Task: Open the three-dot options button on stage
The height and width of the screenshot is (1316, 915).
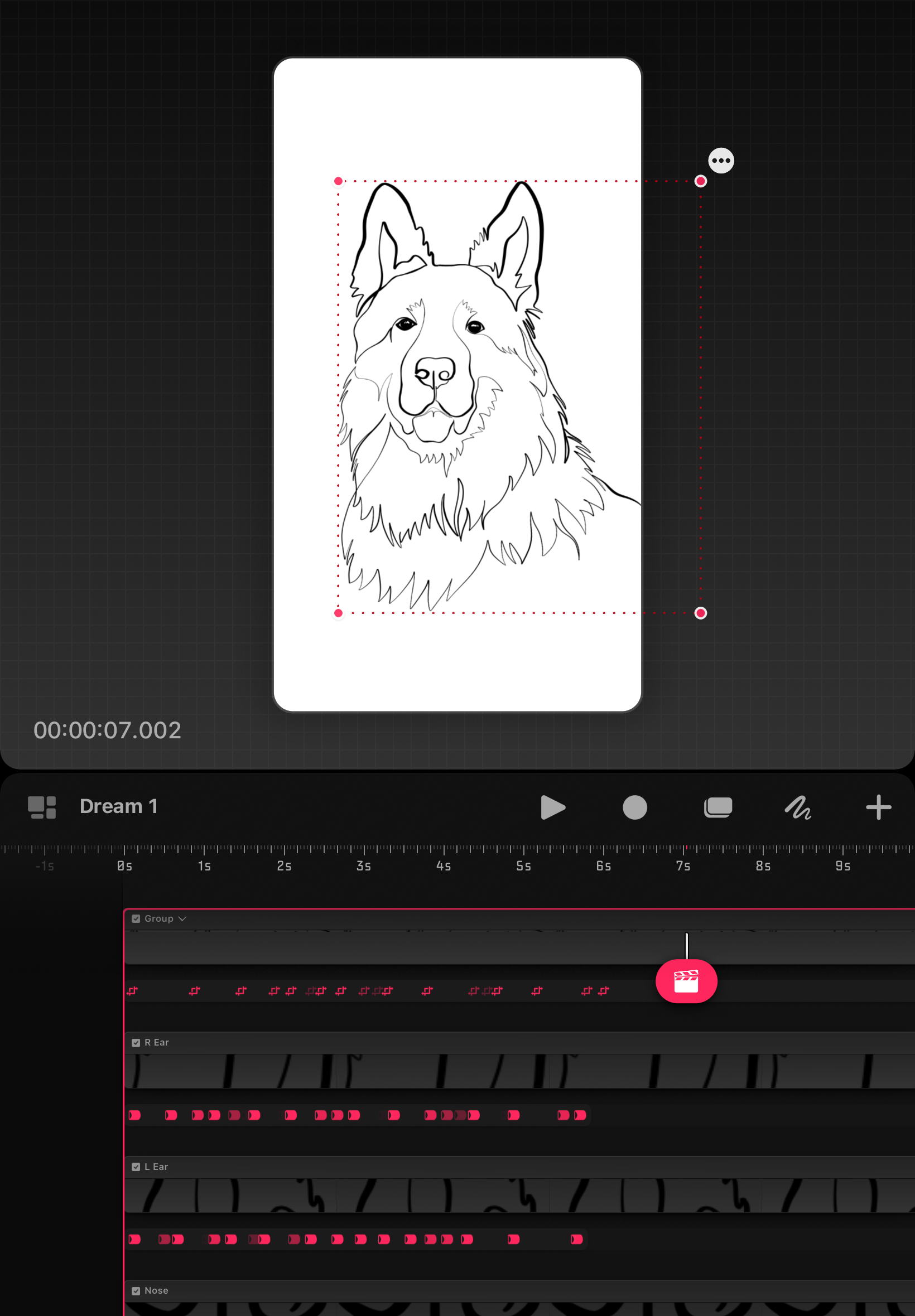Action: point(721,161)
